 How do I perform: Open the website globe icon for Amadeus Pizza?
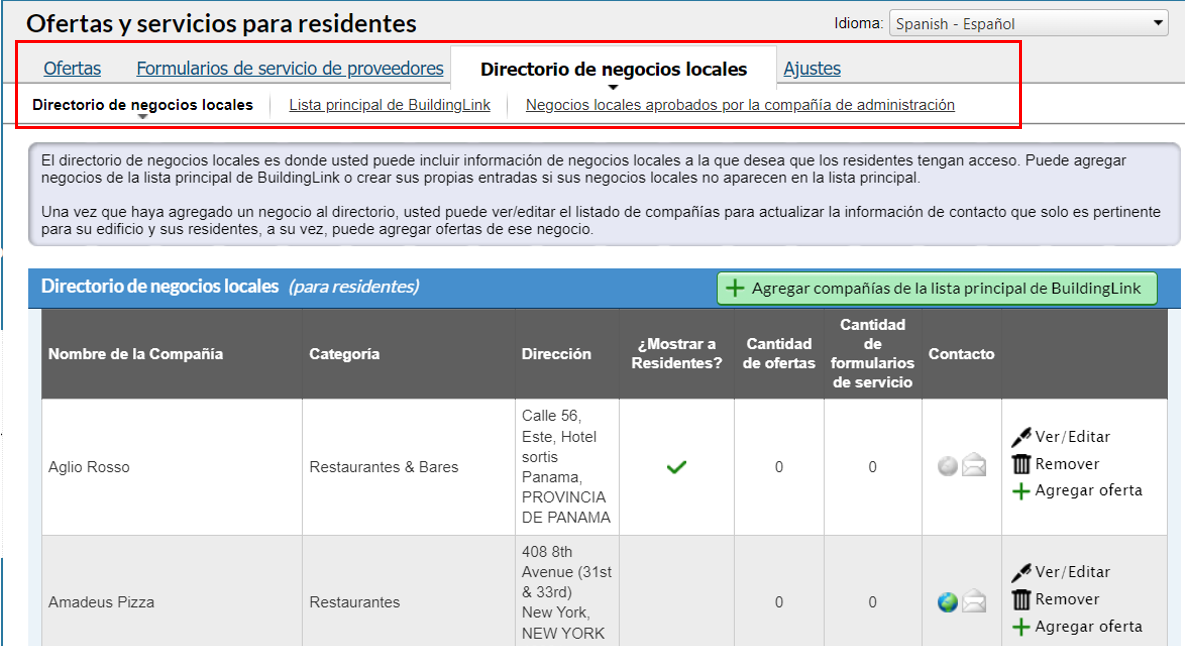pyautogui.click(x=948, y=602)
